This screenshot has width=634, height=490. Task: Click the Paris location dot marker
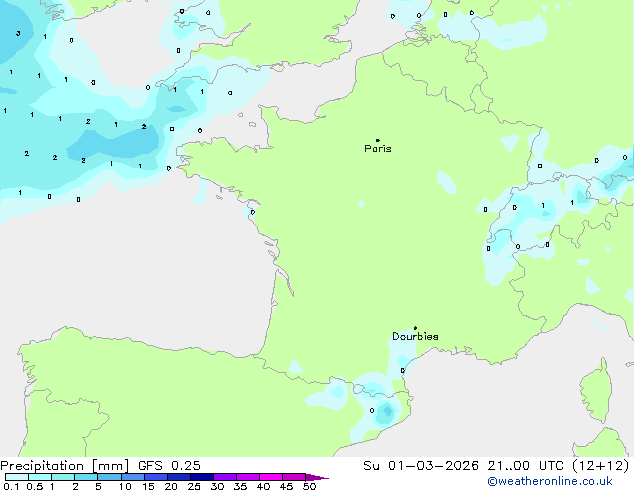pyautogui.click(x=378, y=140)
